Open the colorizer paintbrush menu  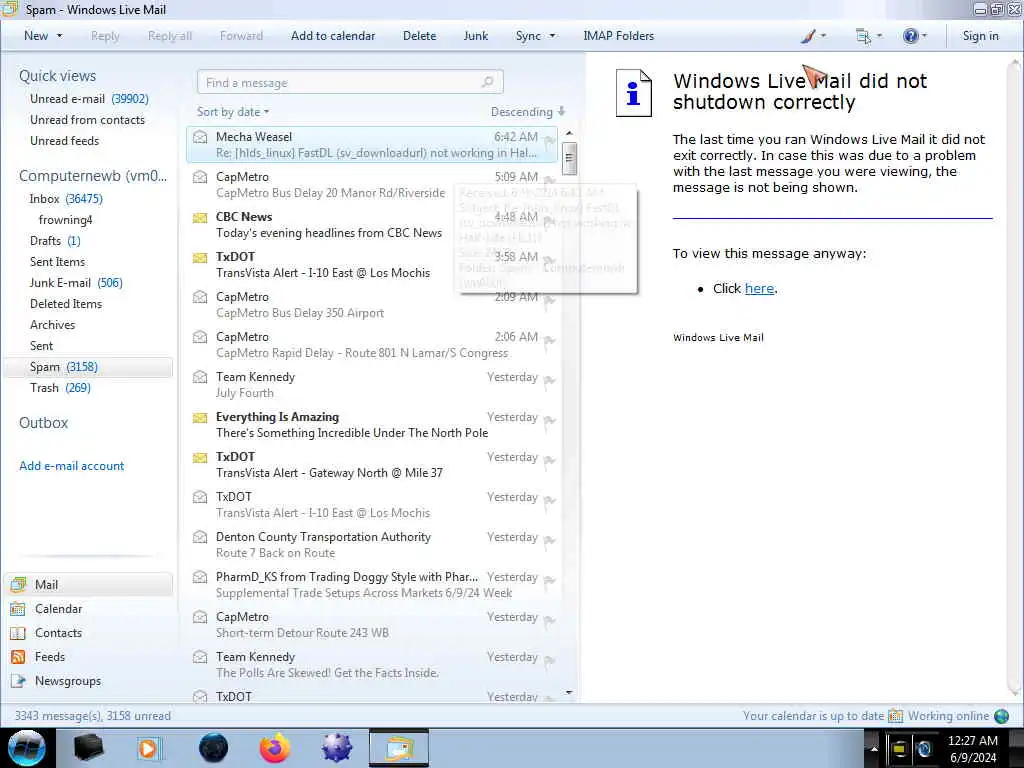[813, 36]
